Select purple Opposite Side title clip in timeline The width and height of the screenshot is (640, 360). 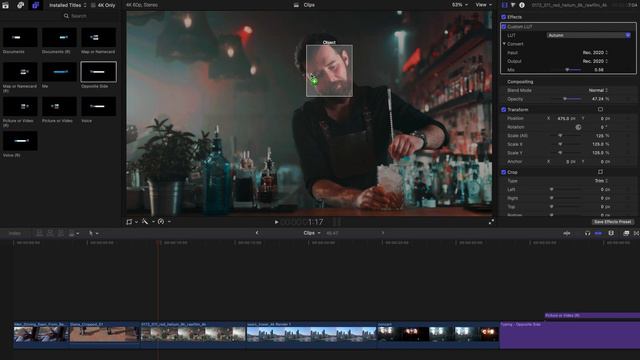pyautogui.click(x=570, y=335)
